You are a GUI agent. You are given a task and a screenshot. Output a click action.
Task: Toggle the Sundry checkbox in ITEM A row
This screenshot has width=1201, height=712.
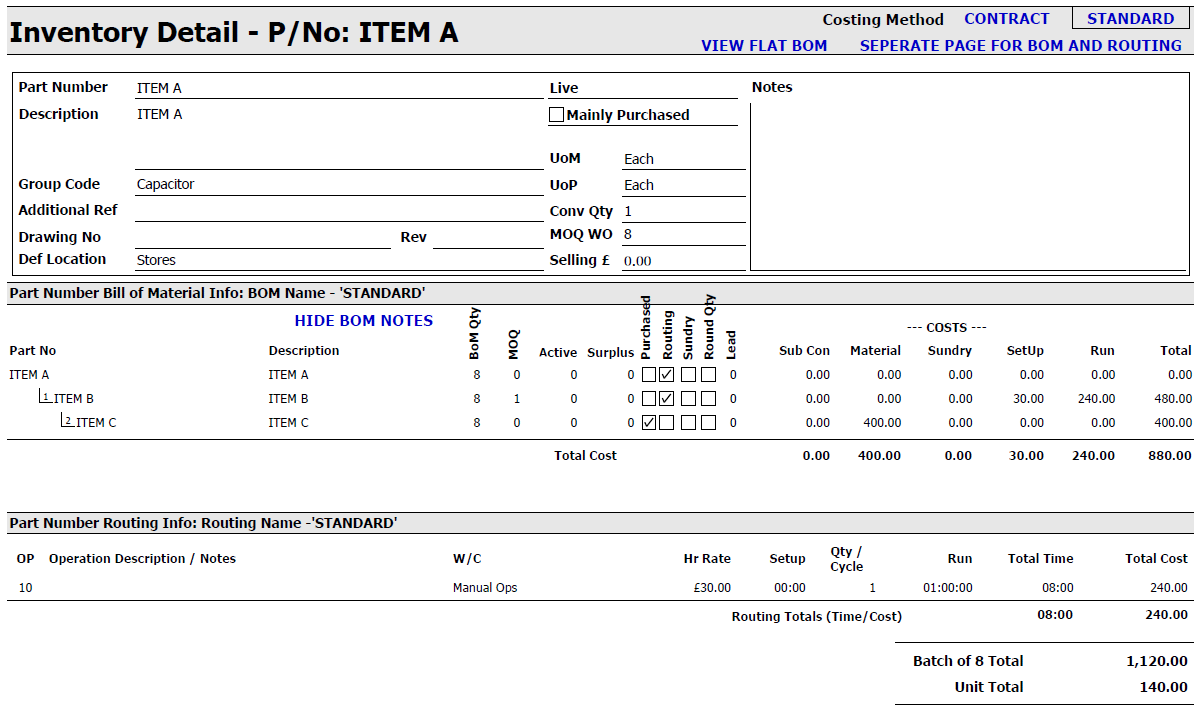coord(688,375)
